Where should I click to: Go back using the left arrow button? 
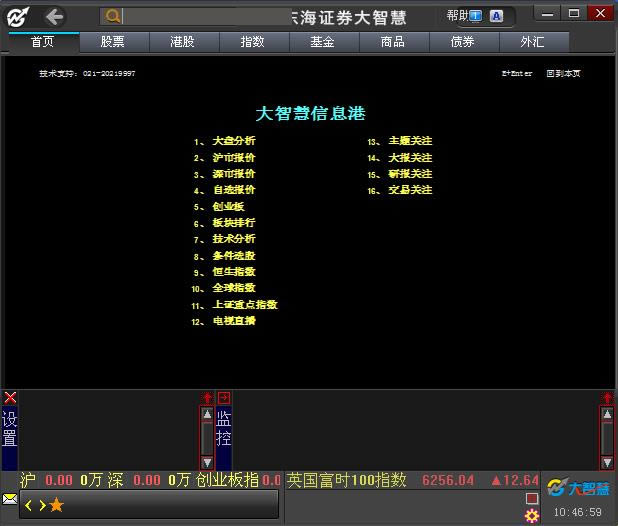[x=54, y=17]
